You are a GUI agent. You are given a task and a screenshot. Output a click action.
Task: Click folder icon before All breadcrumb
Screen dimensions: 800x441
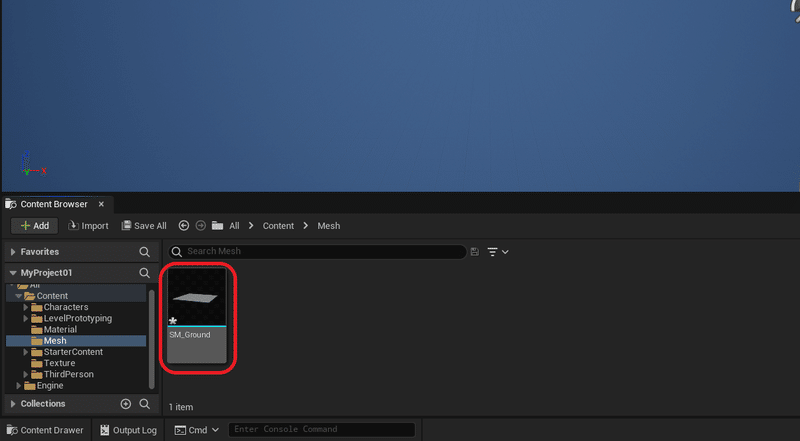click(x=218, y=226)
